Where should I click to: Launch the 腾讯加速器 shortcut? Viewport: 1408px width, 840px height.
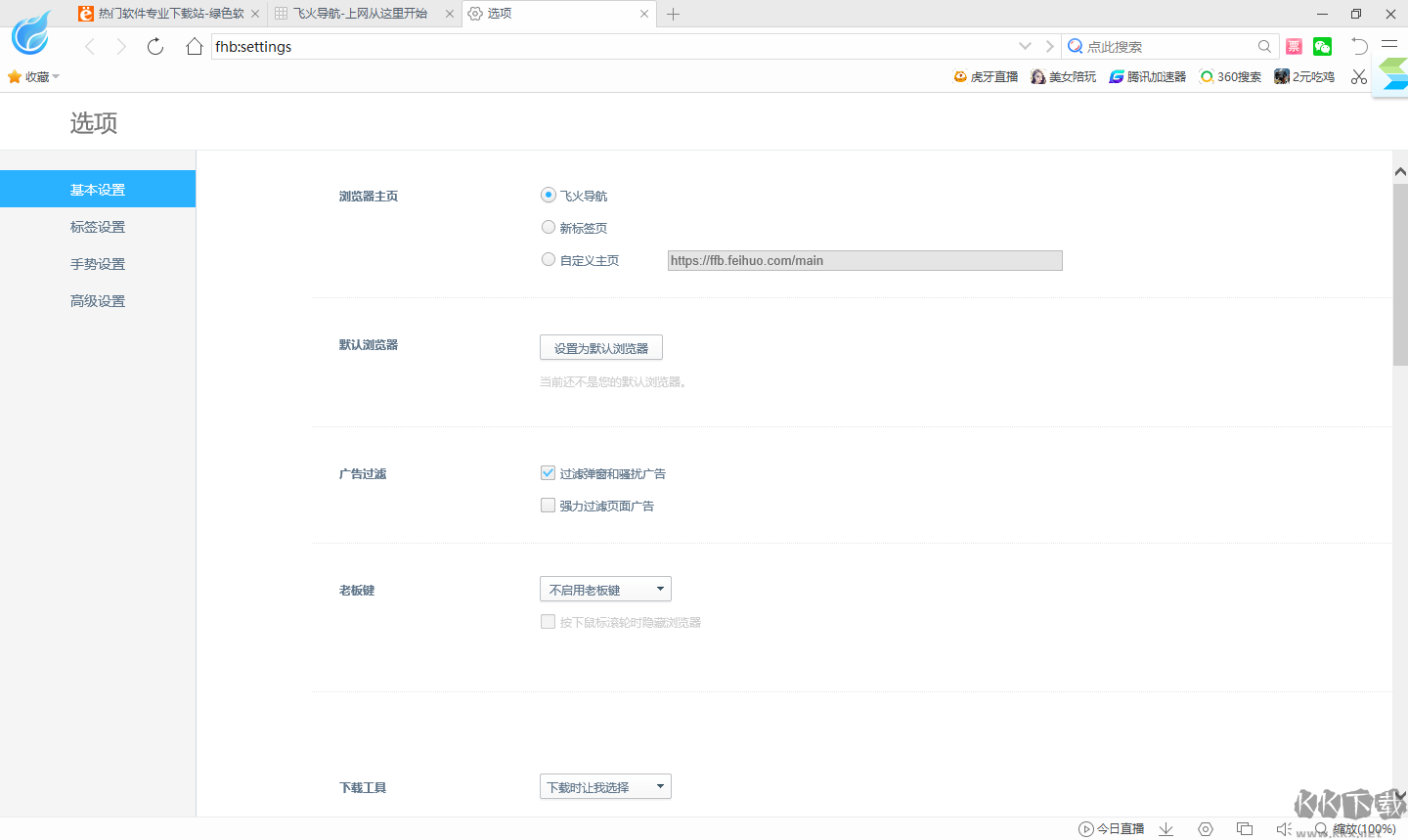pos(1147,76)
